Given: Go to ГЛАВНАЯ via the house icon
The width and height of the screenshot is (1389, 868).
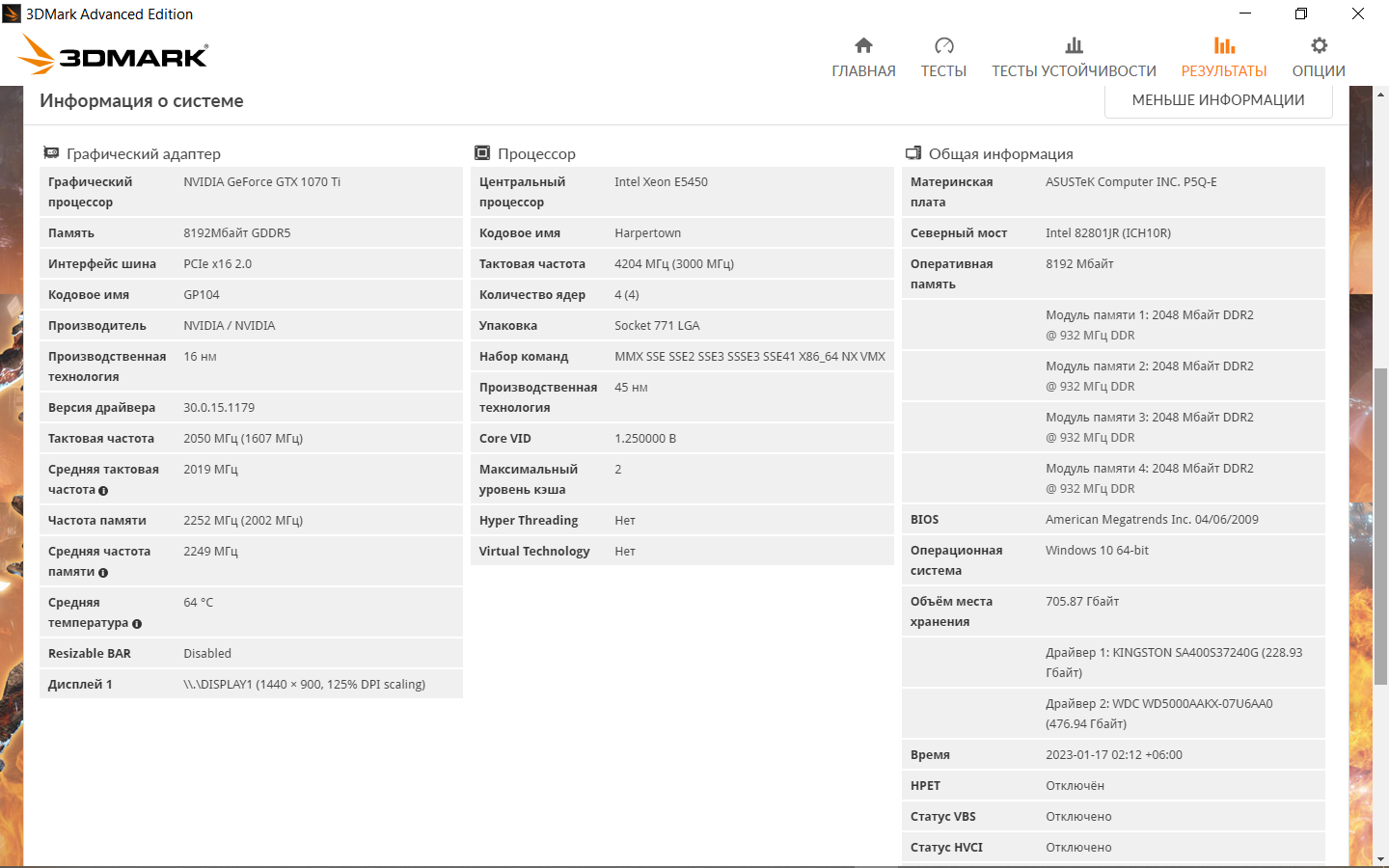Looking at the screenshot, I should 863,45.
